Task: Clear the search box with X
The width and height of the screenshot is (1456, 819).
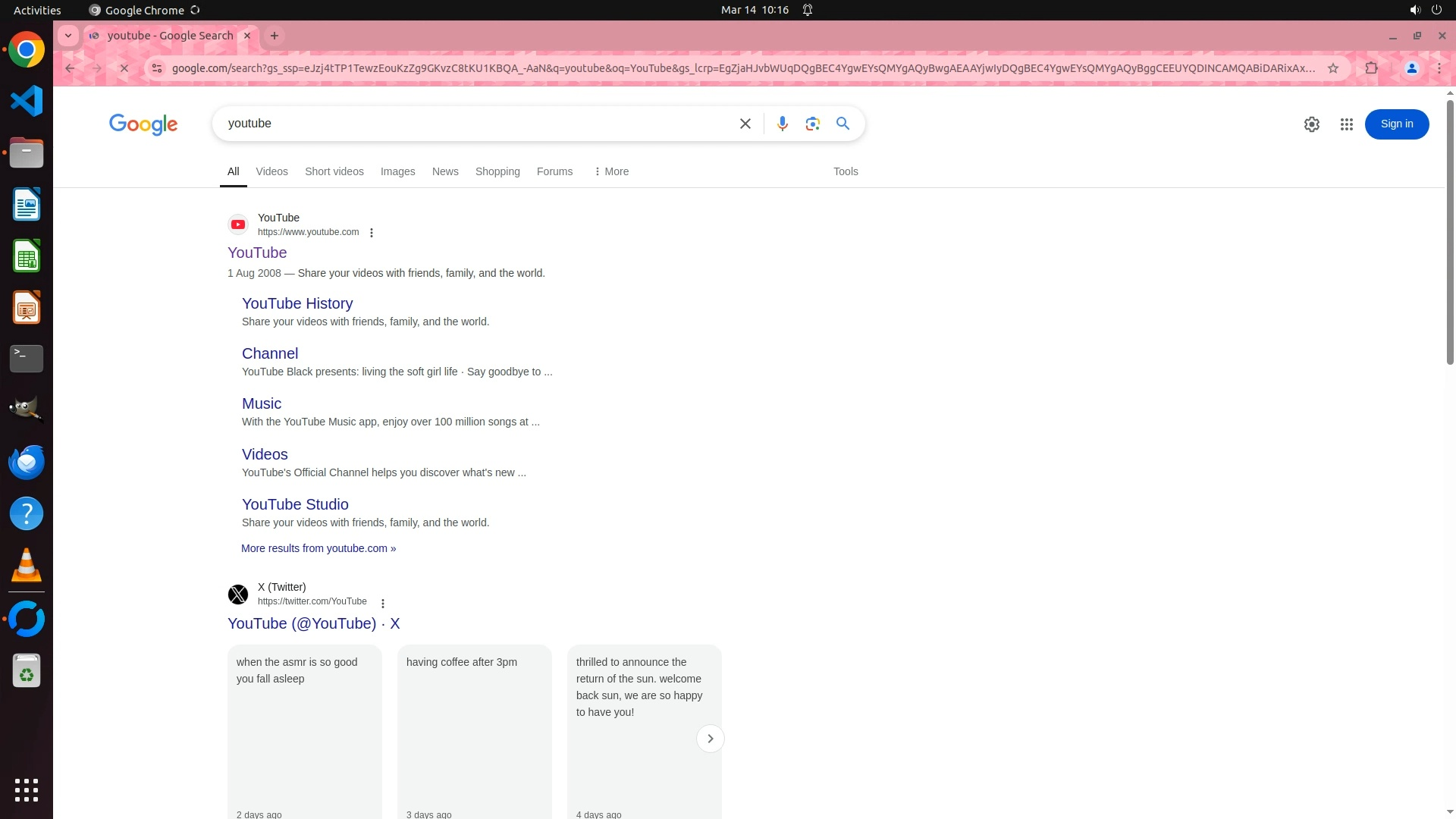Action: coord(745,124)
